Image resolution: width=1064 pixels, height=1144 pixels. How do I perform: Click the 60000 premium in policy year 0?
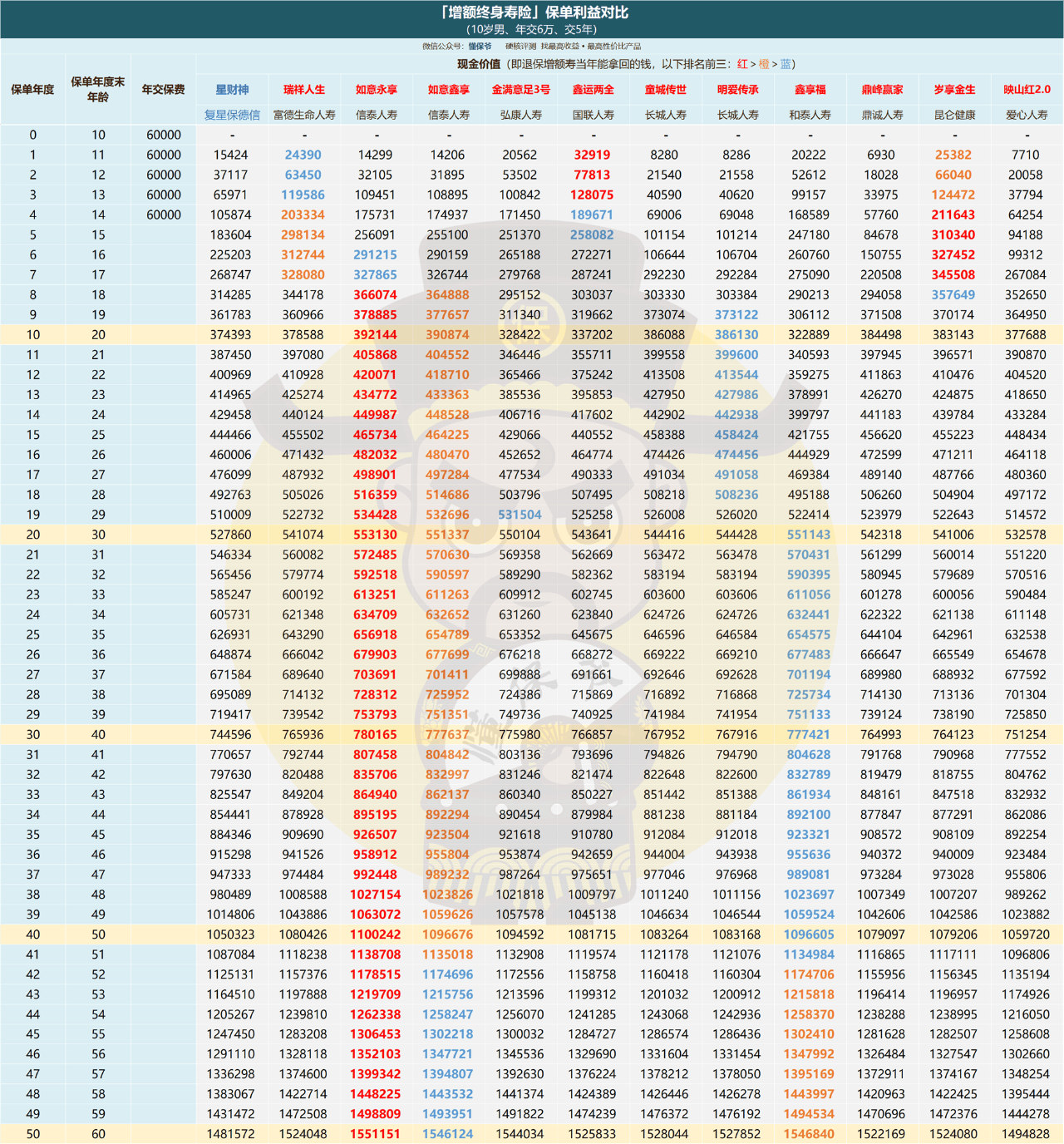[x=164, y=135]
